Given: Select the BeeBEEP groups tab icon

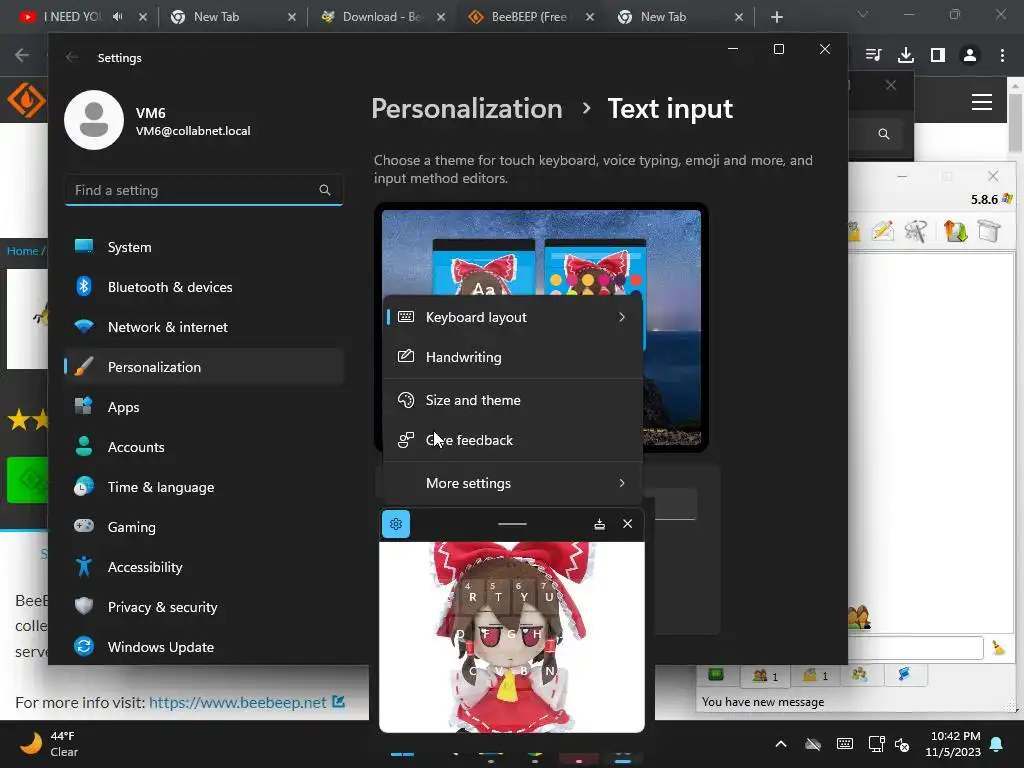Looking at the screenshot, I should [860, 675].
